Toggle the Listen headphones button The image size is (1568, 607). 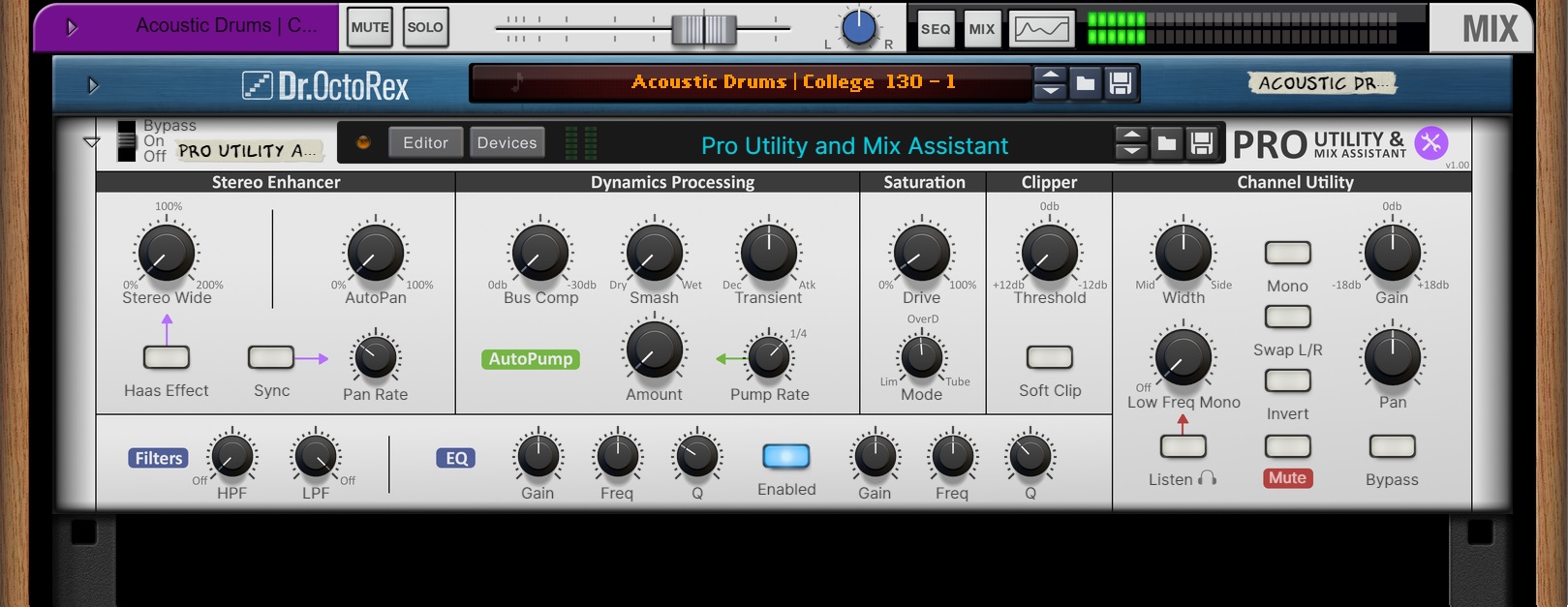pos(1184,446)
